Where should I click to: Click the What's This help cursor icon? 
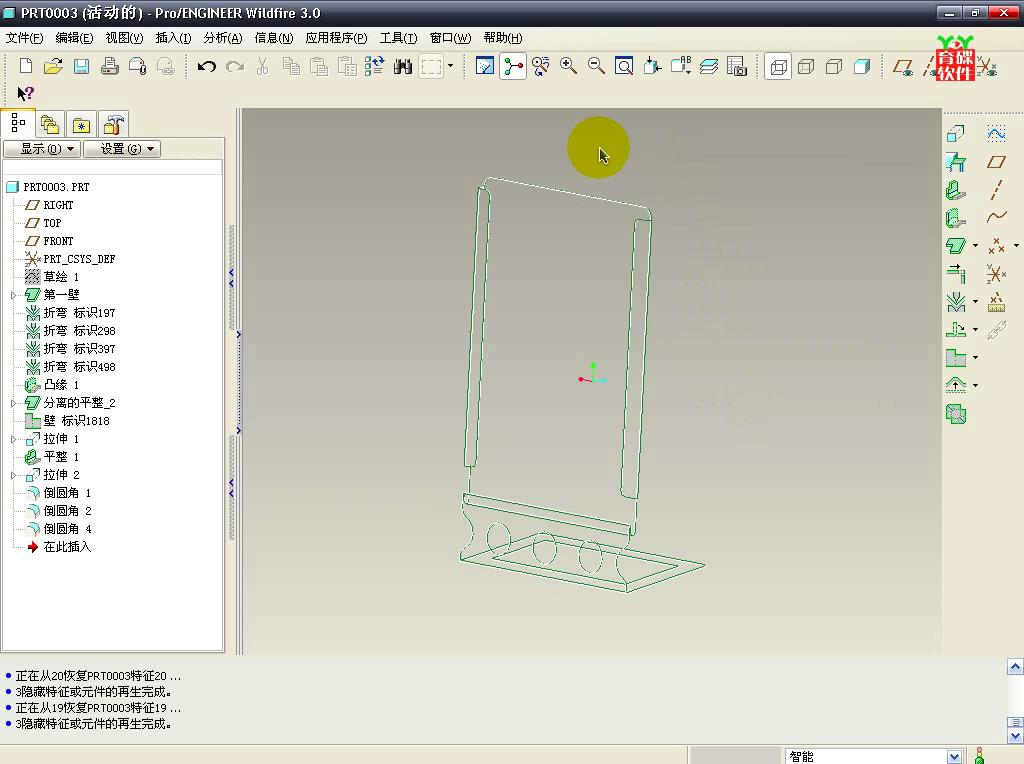tap(25, 93)
